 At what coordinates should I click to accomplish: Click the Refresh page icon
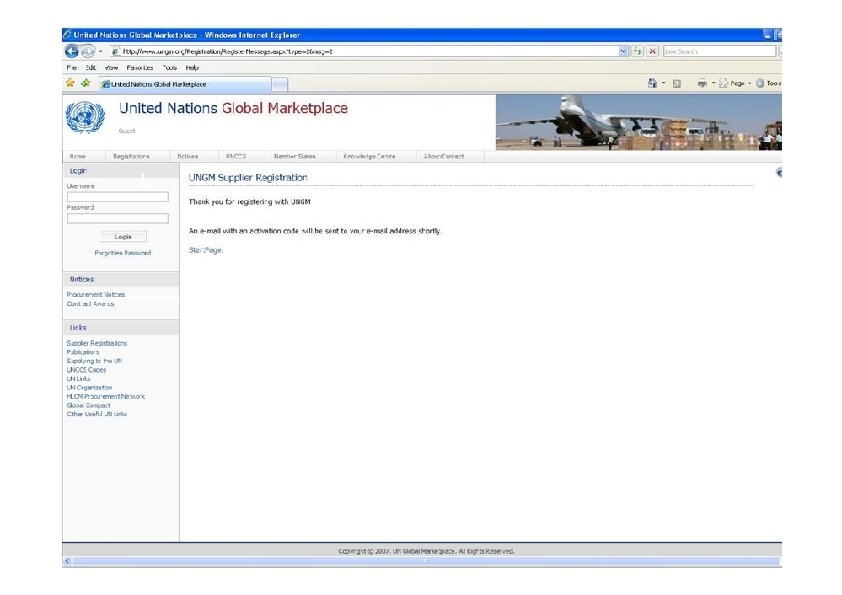point(637,52)
